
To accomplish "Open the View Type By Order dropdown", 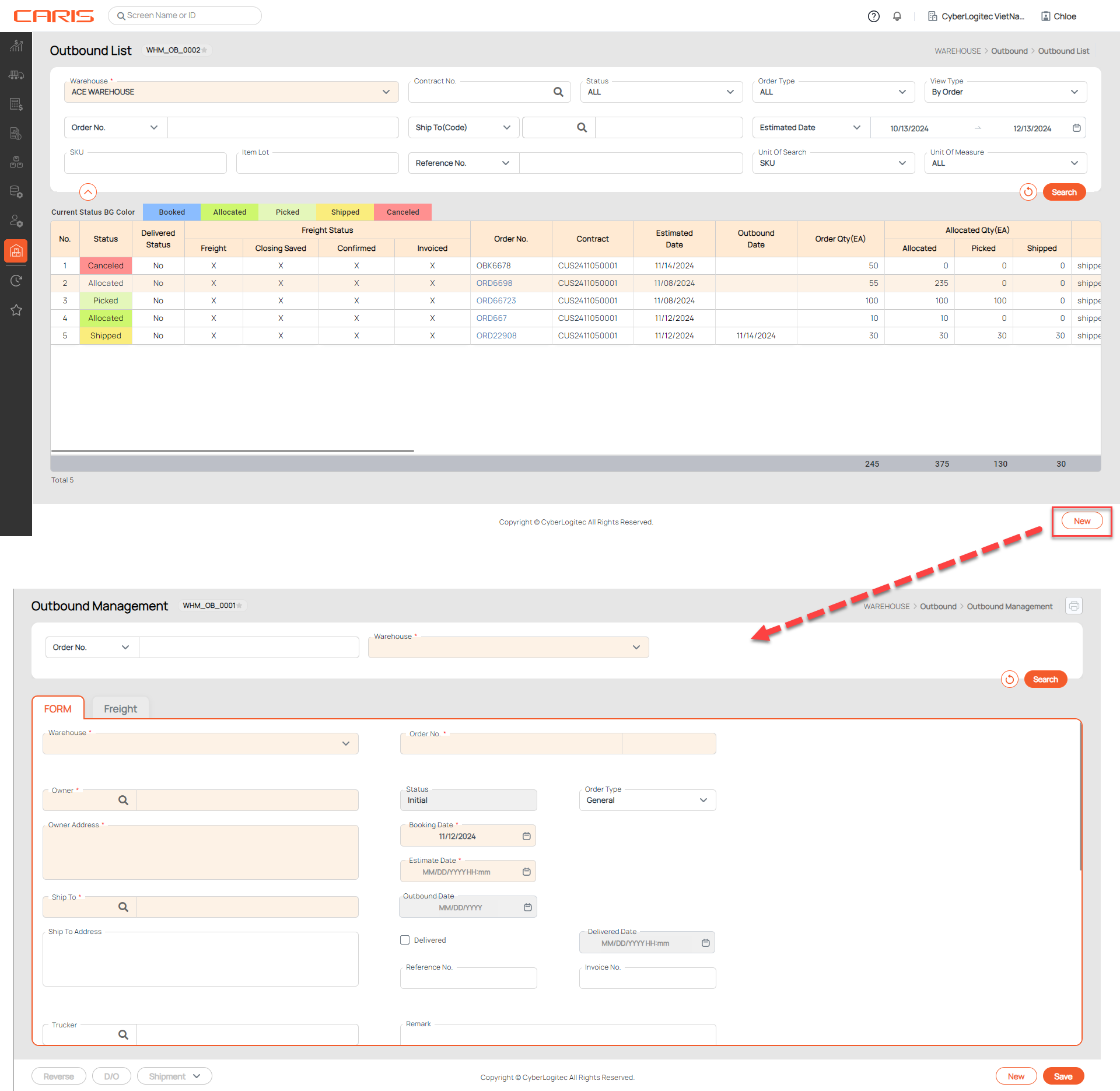I will coord(1005,92).
